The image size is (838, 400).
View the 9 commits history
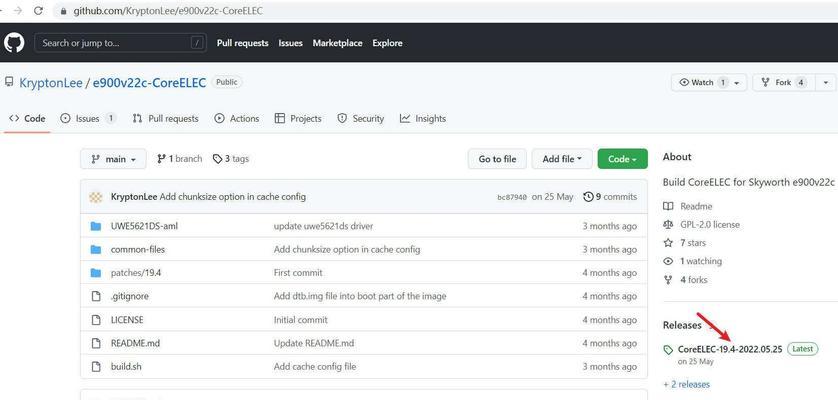pos(610,197)
